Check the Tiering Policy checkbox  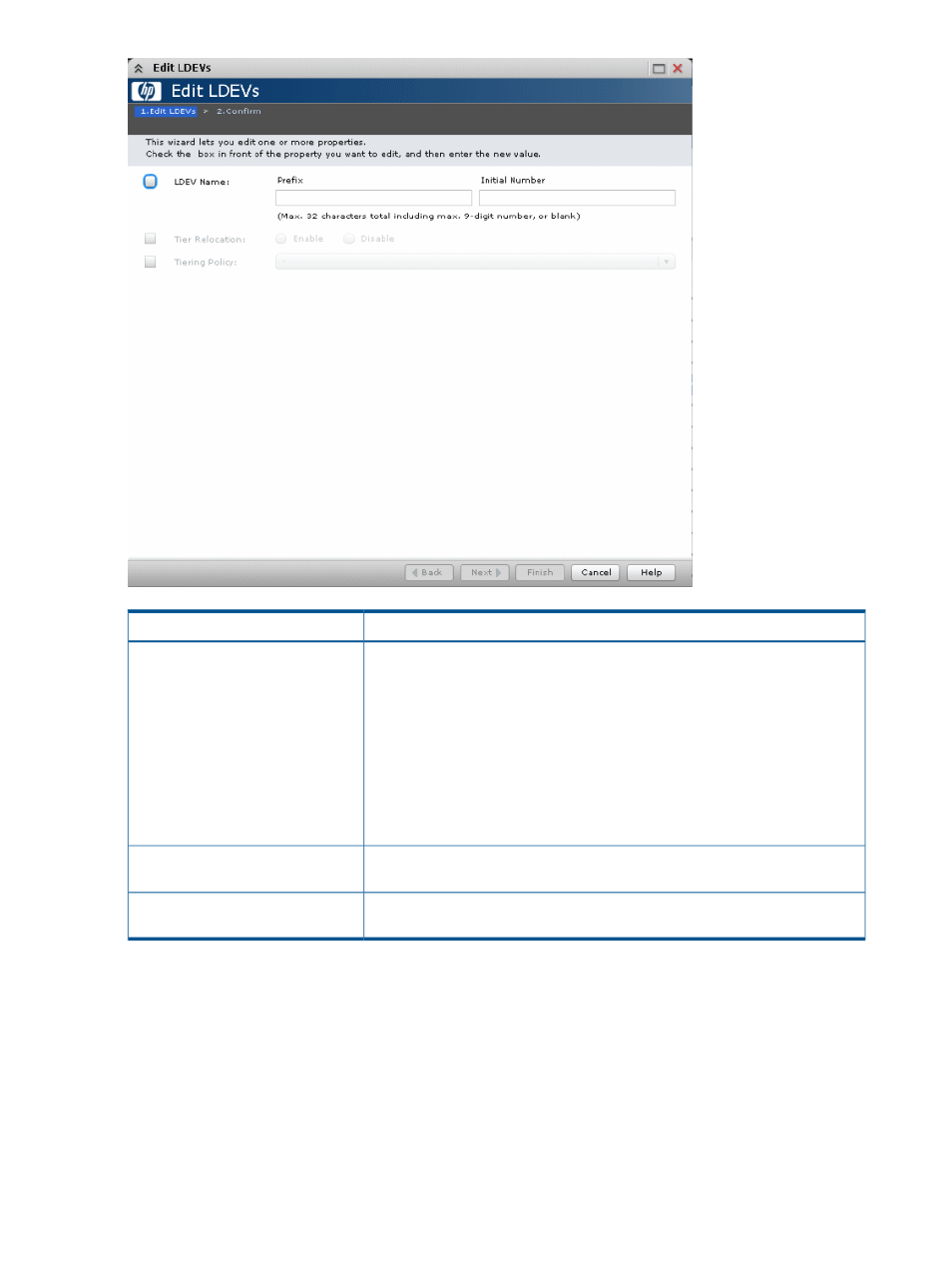coord(150,262)
